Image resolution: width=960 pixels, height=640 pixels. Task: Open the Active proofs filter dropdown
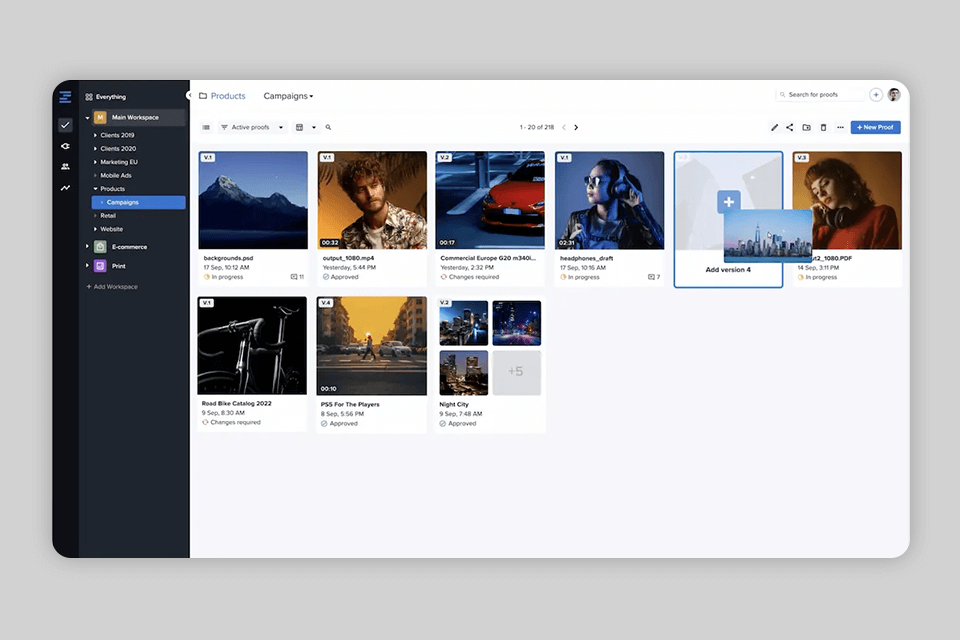click(x=252, y=127)
